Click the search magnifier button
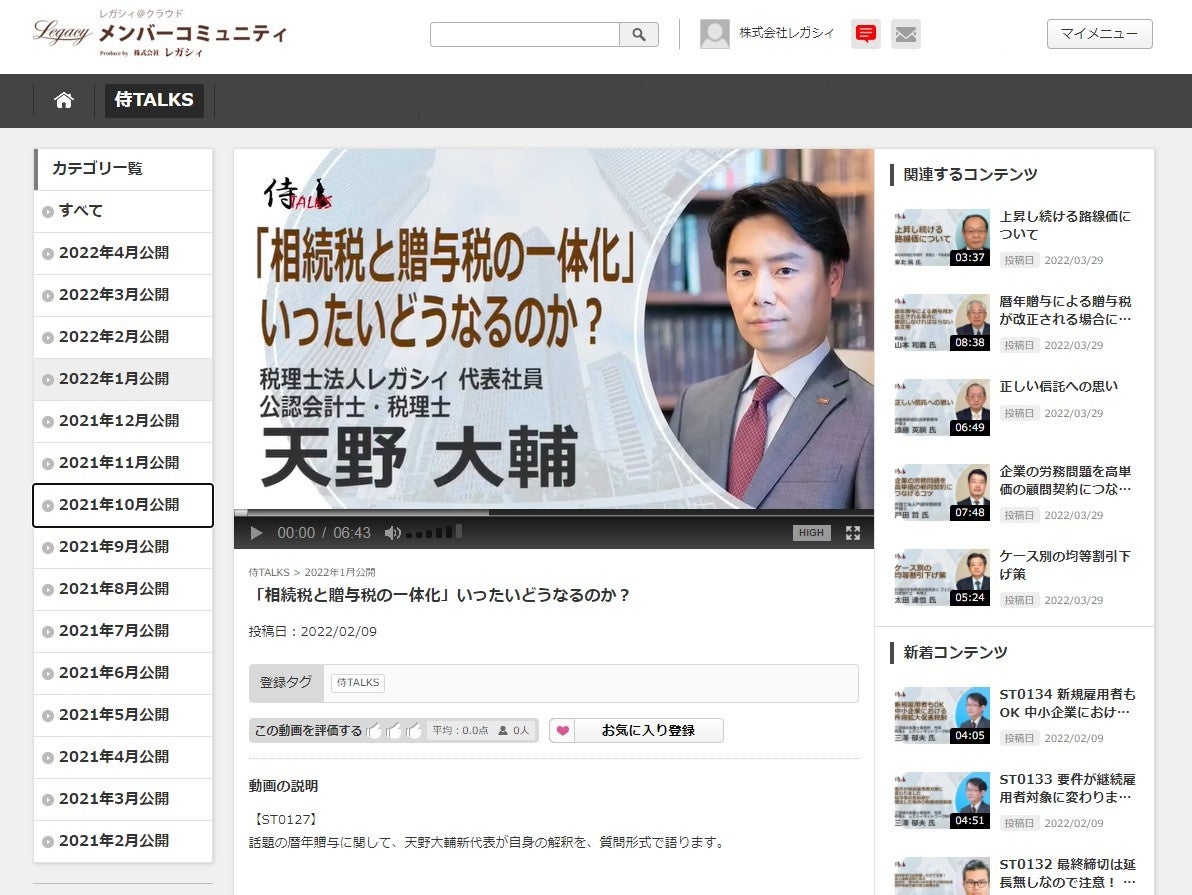 (639, 34)
